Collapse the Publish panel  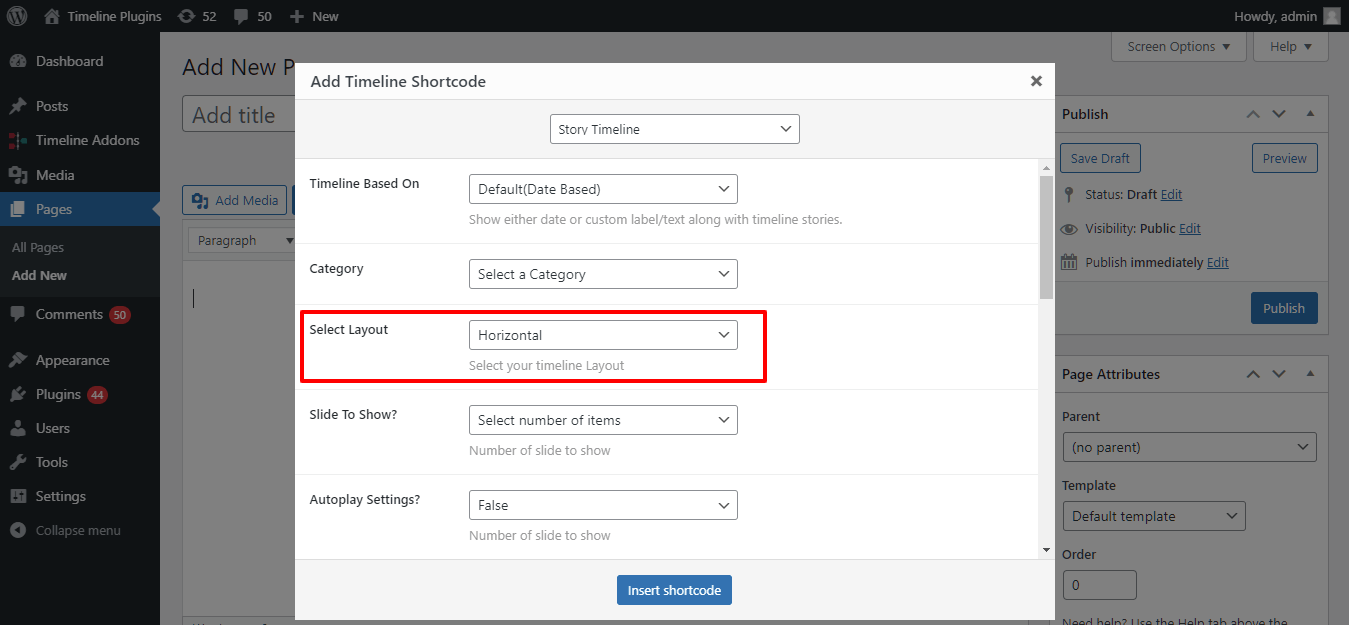pyautogui.click(x=1310, y=113)
